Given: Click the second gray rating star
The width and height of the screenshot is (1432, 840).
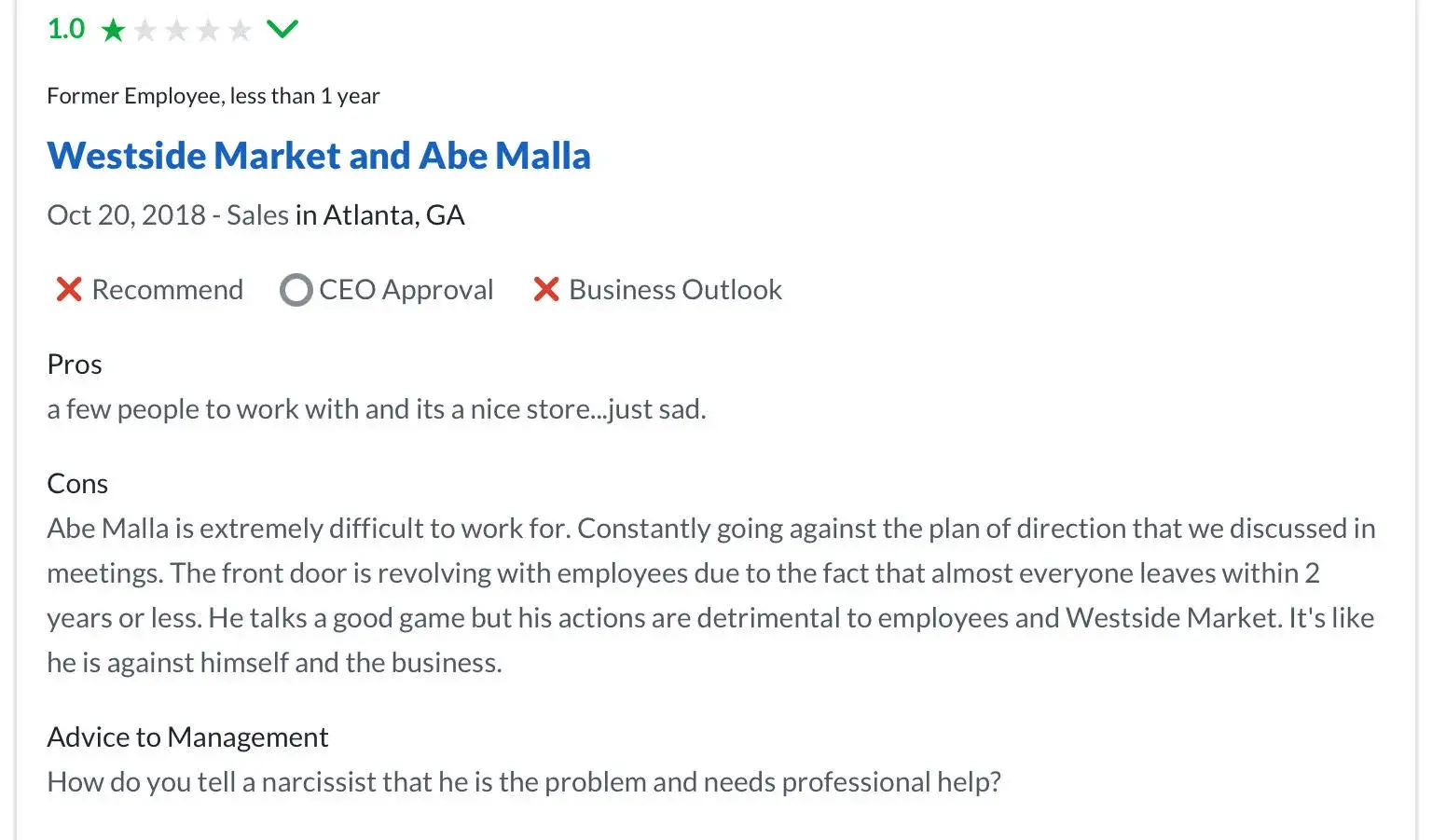Looking at the screenshot, I should tap(145, 31).
